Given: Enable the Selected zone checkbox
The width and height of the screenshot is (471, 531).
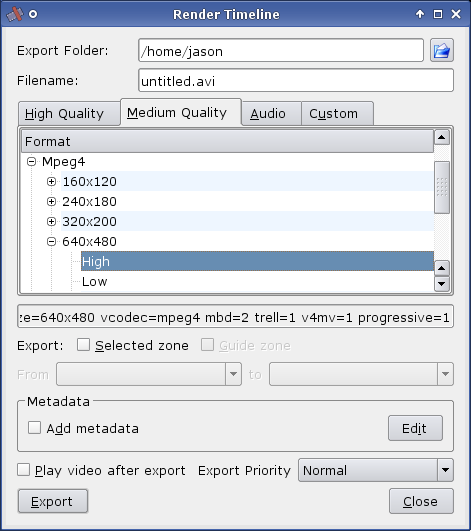Looking at the screenshot, I should (x=83, y=345).
